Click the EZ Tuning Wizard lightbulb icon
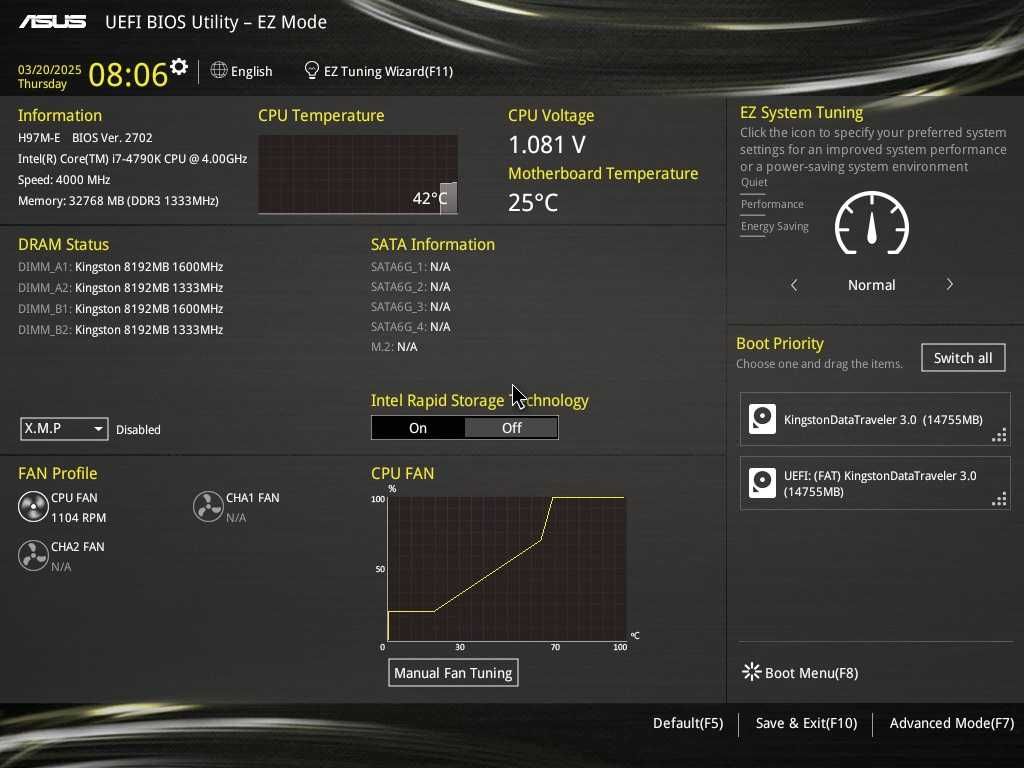Screen dimensions: 1024x768 coord(312,70)
